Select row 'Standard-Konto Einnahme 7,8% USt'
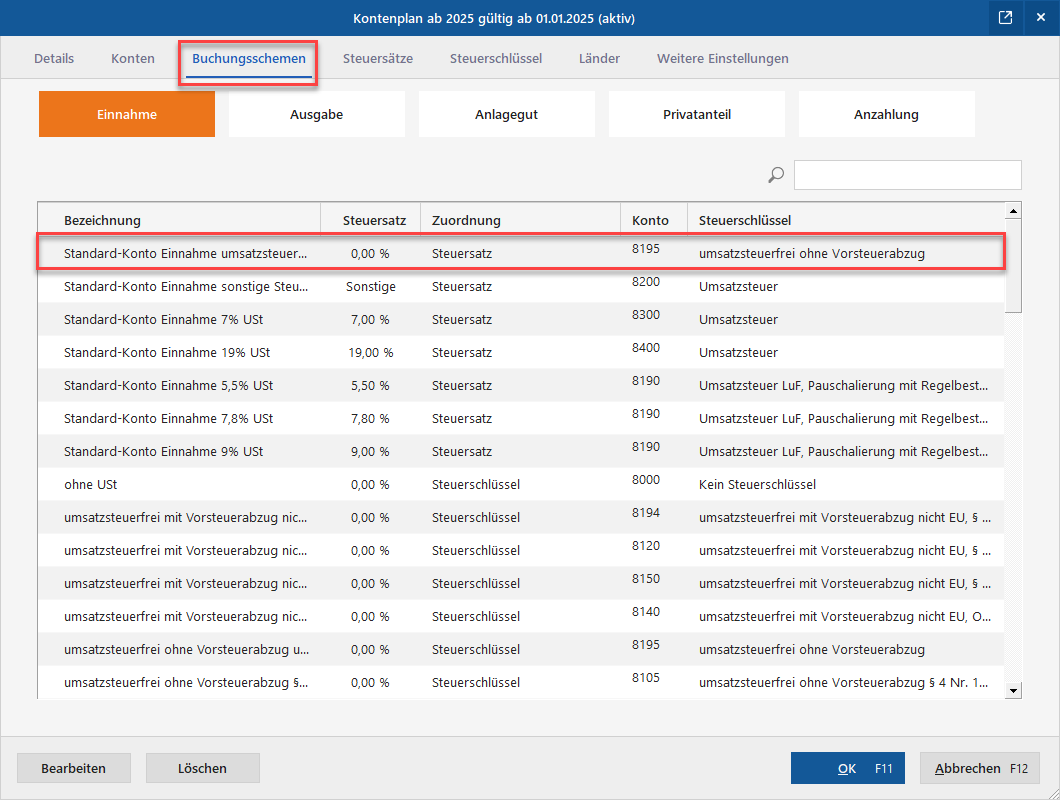 pos(521,419)
